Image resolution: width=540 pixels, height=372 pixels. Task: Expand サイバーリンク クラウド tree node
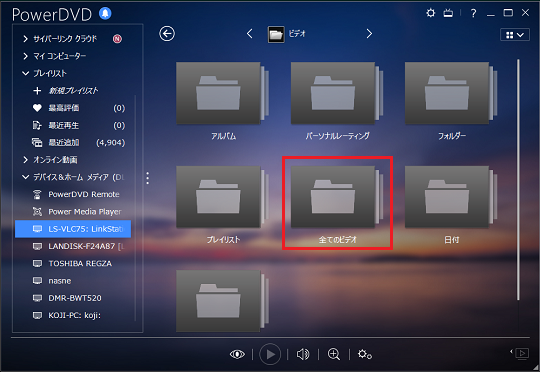pos(25,39)
